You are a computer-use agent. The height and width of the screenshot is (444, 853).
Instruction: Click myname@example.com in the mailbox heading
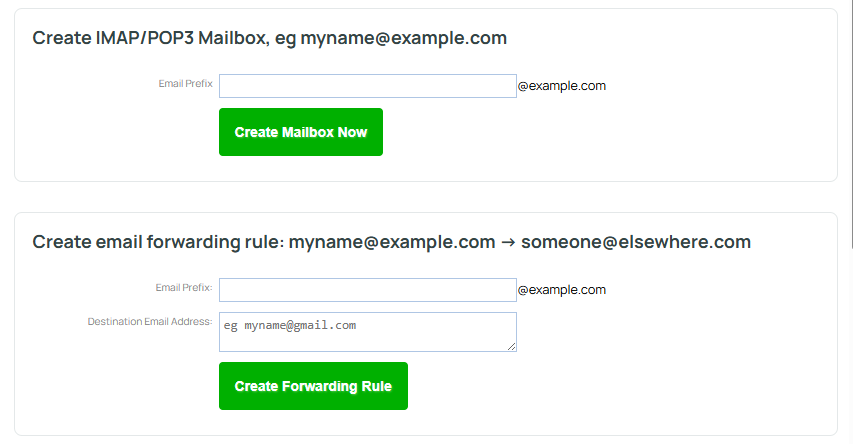(x=403, y=38)
